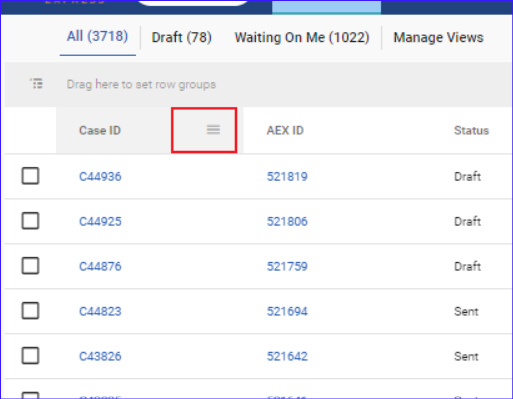Open the Case ID column menu icon
The width and height of the screenshot is (513, 399).
(213, 130)
